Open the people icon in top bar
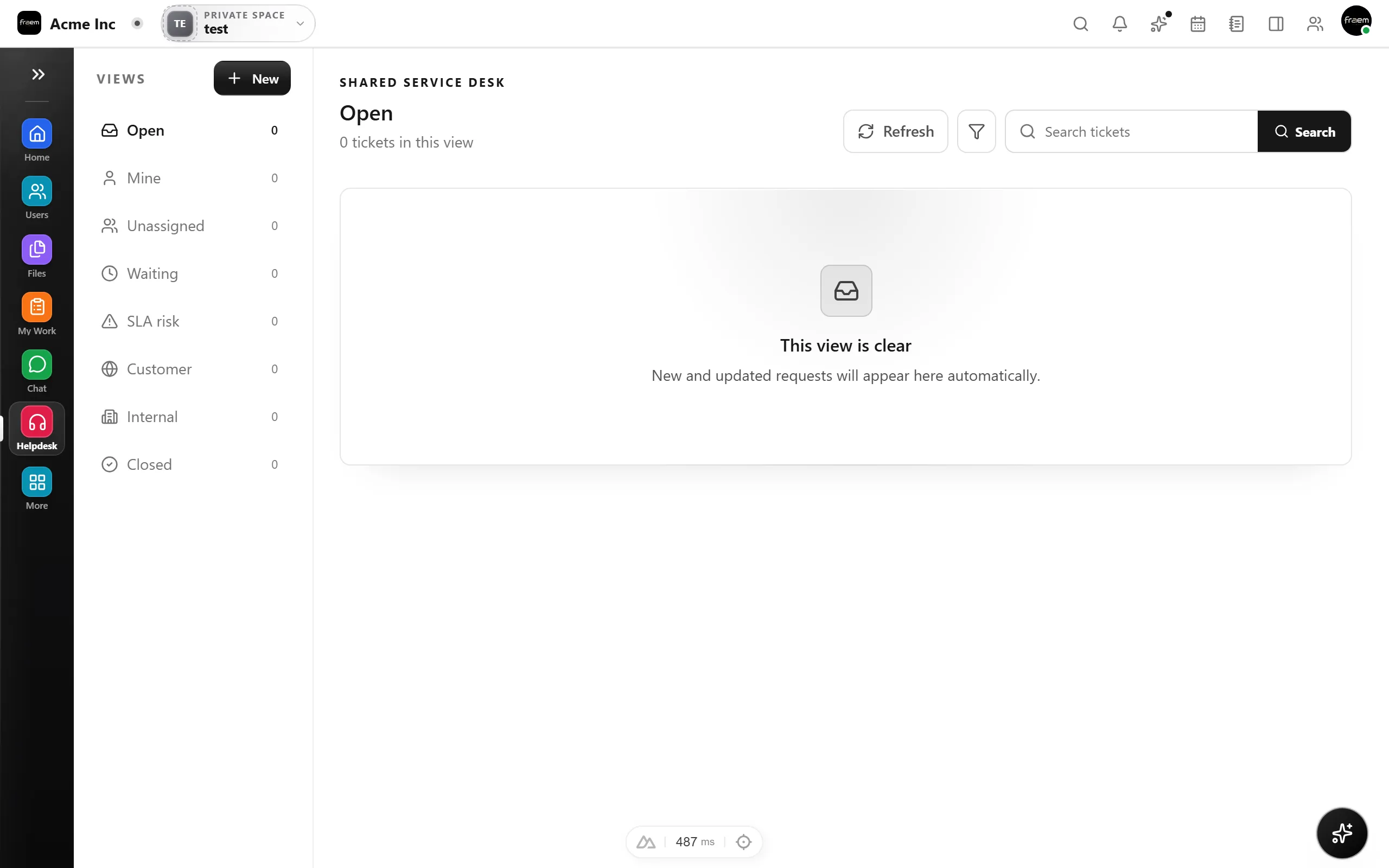The width and height of the screenshot is (1389, 868). pyautogui.click(x=1315, y=23)
